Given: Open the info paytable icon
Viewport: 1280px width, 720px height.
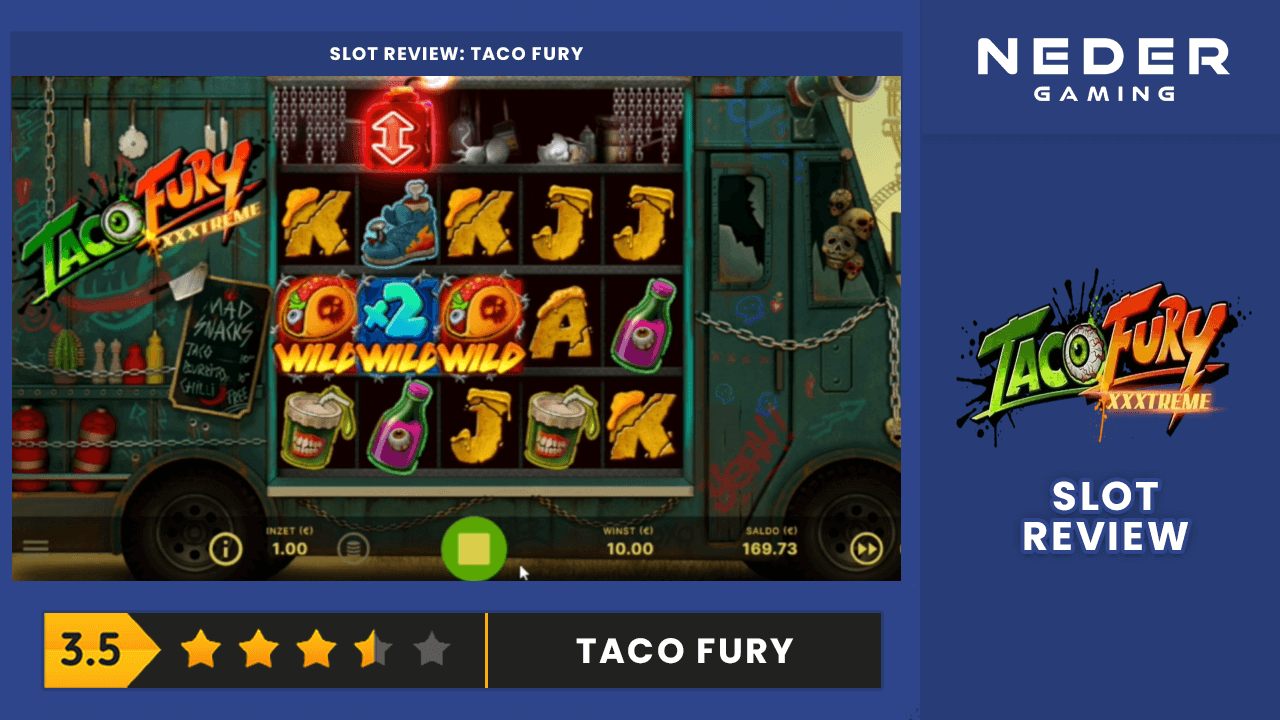Looking at the screenshot, I should [226, 548].
